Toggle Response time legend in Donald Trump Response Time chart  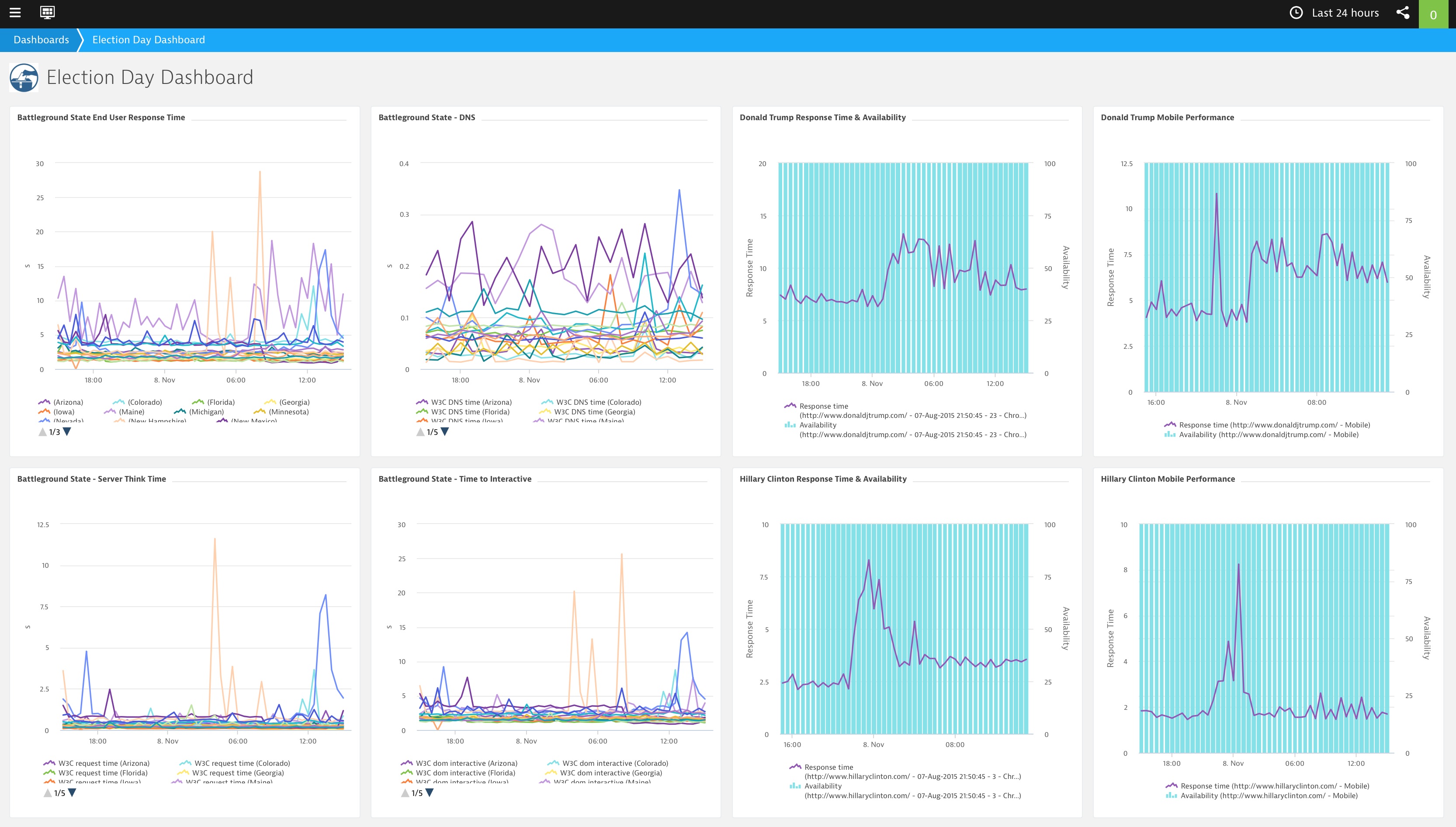(905, 411)
